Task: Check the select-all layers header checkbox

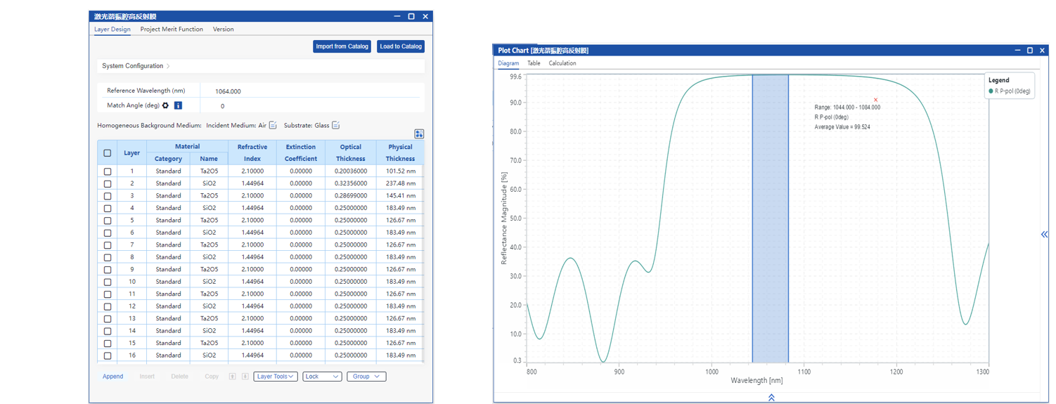Action: [108, 153]
